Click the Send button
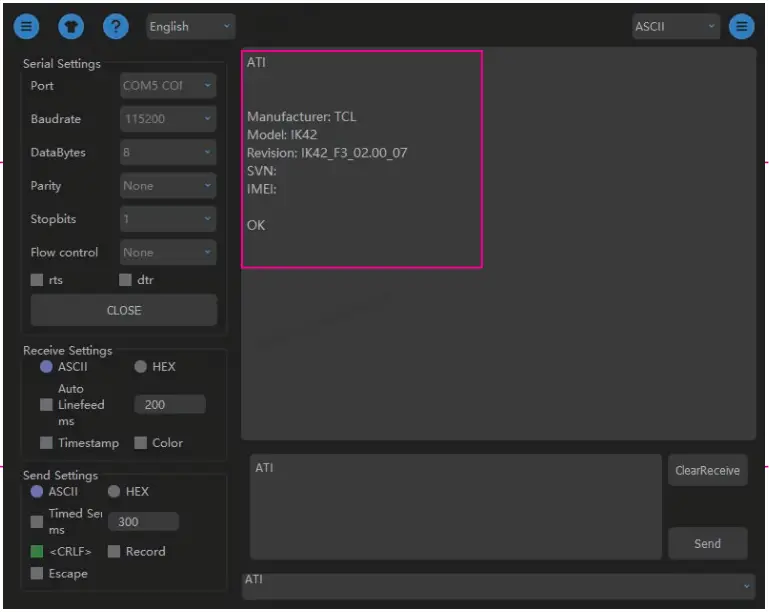The width and height of the screenshot is (769, 612). (x=707, y=543)
